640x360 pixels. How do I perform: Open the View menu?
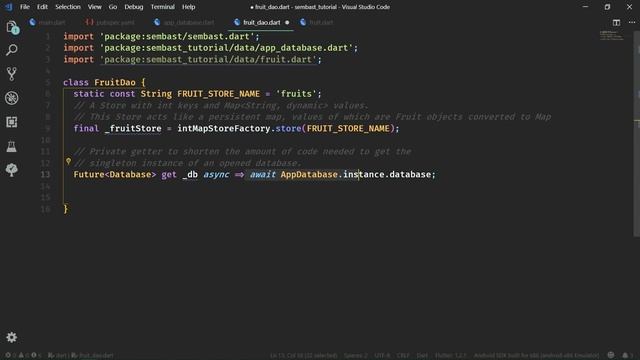click(94, 7)
